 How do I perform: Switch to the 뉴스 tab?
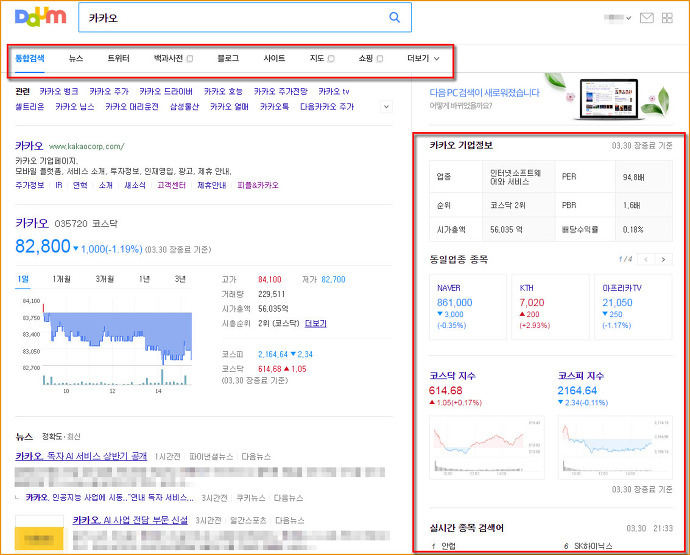click(x=76, y=58)
